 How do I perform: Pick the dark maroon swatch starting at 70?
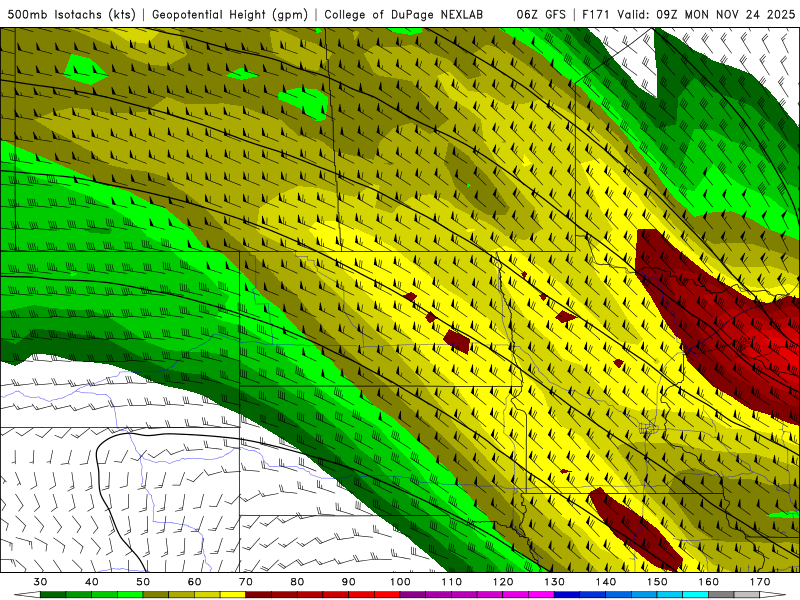259,595
